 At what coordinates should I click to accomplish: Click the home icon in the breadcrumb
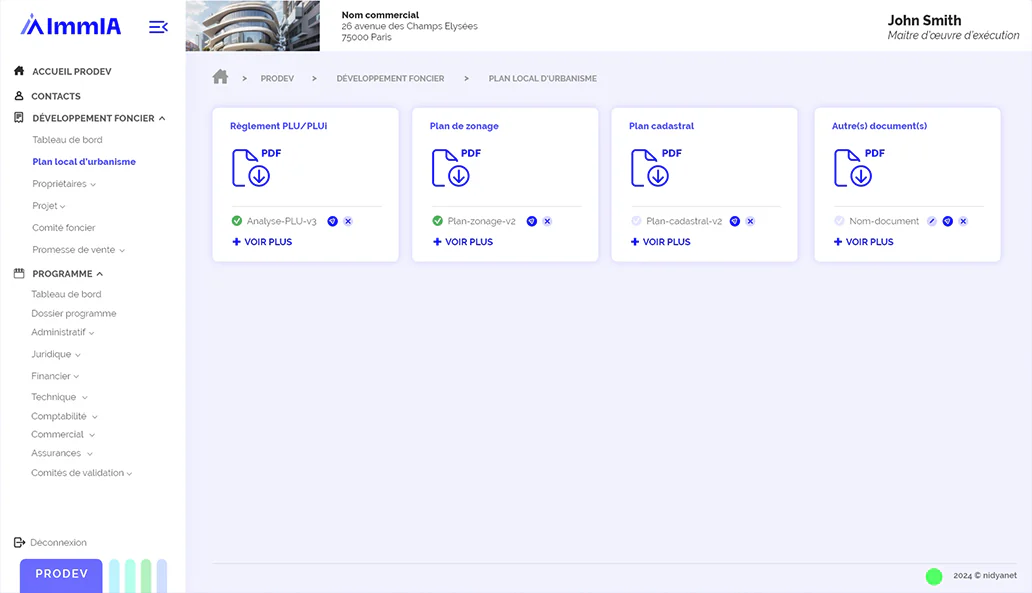coord(220,77)
